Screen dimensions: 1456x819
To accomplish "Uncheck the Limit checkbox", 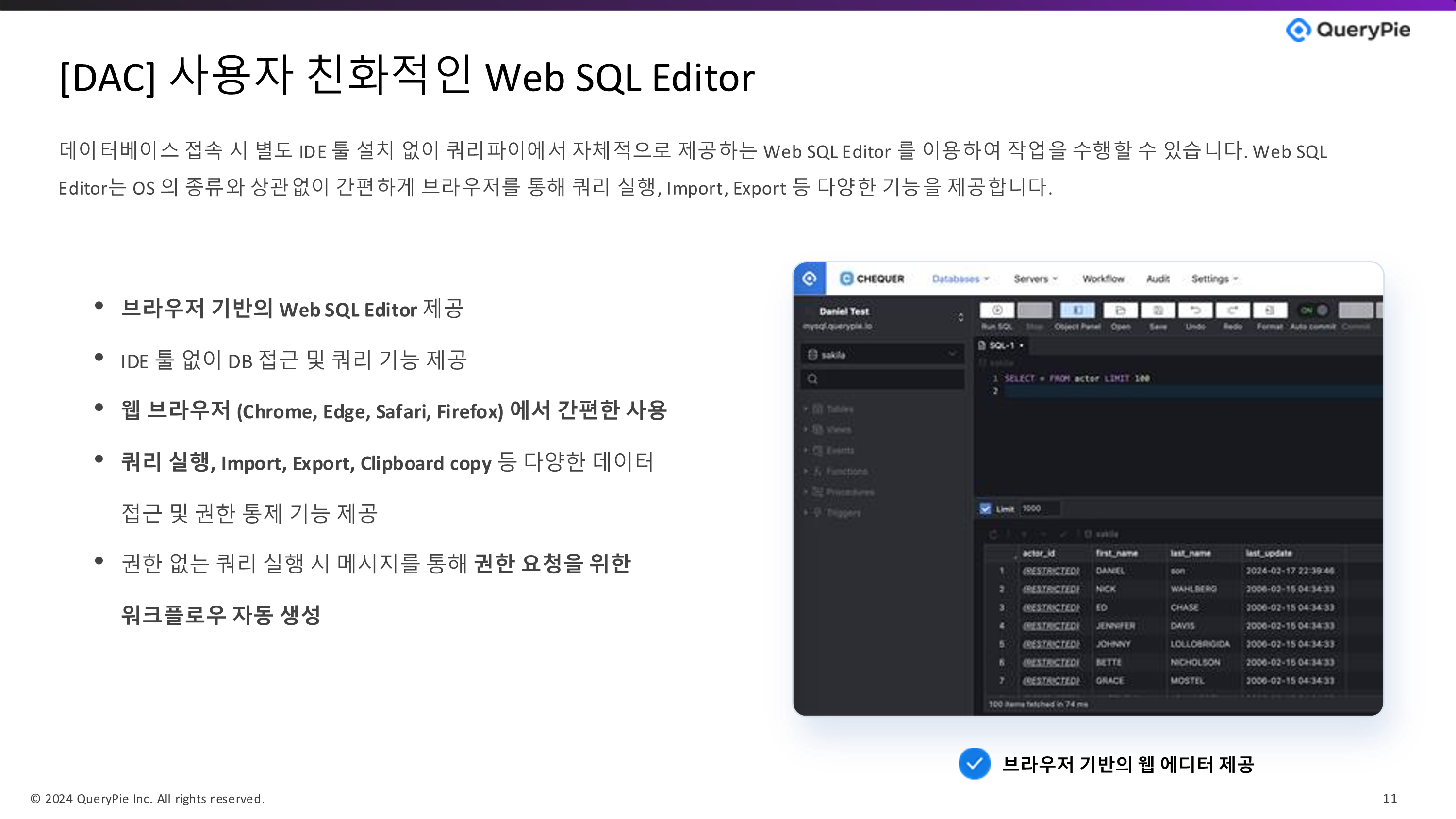I will [x=985, y=508].
